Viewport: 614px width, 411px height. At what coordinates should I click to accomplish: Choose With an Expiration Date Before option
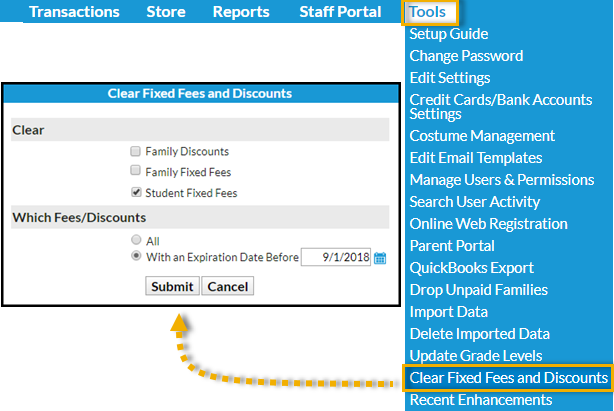pos(136,256)
